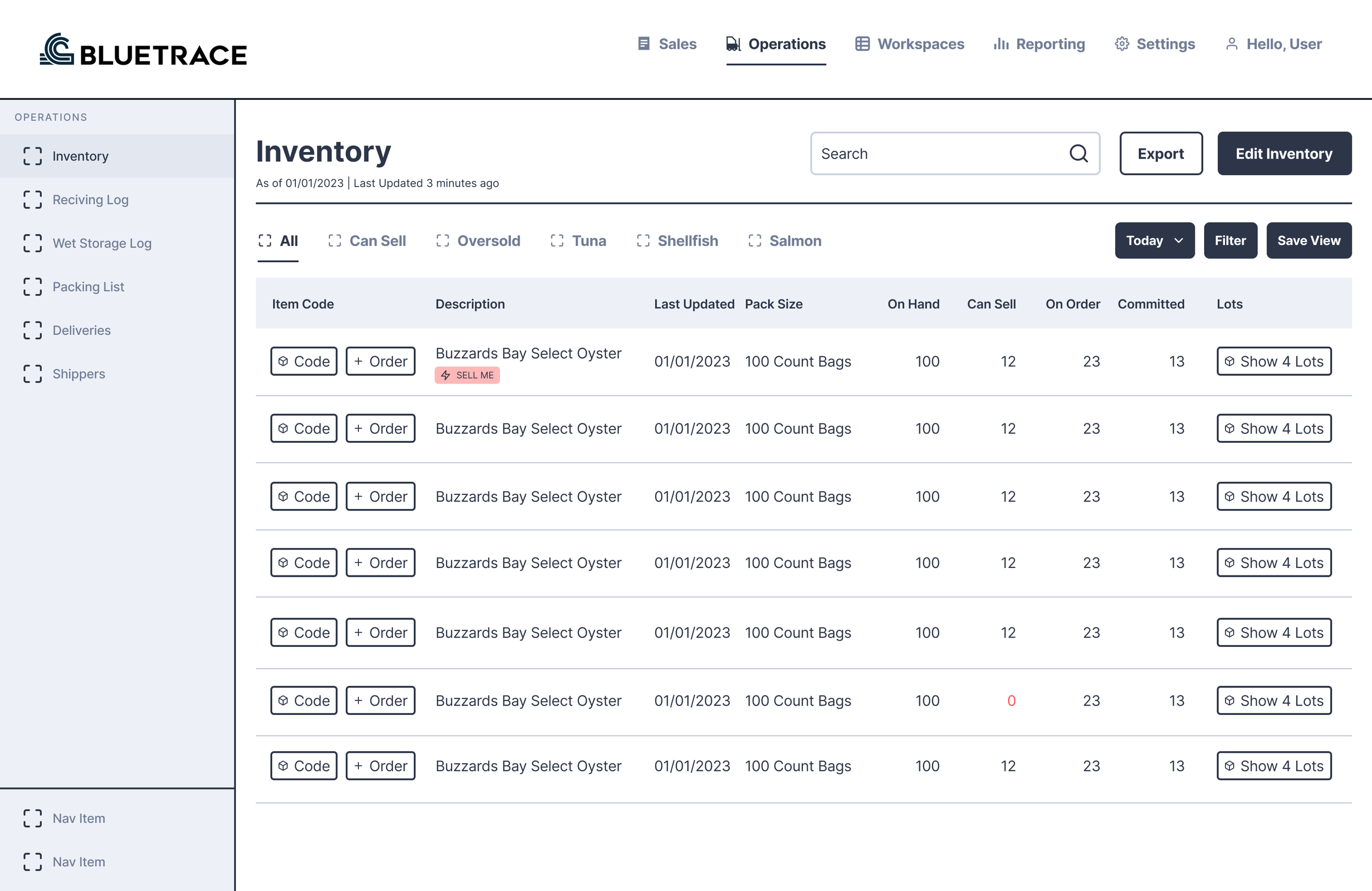Click the magnifying glass search icon

click(1078, 153)
